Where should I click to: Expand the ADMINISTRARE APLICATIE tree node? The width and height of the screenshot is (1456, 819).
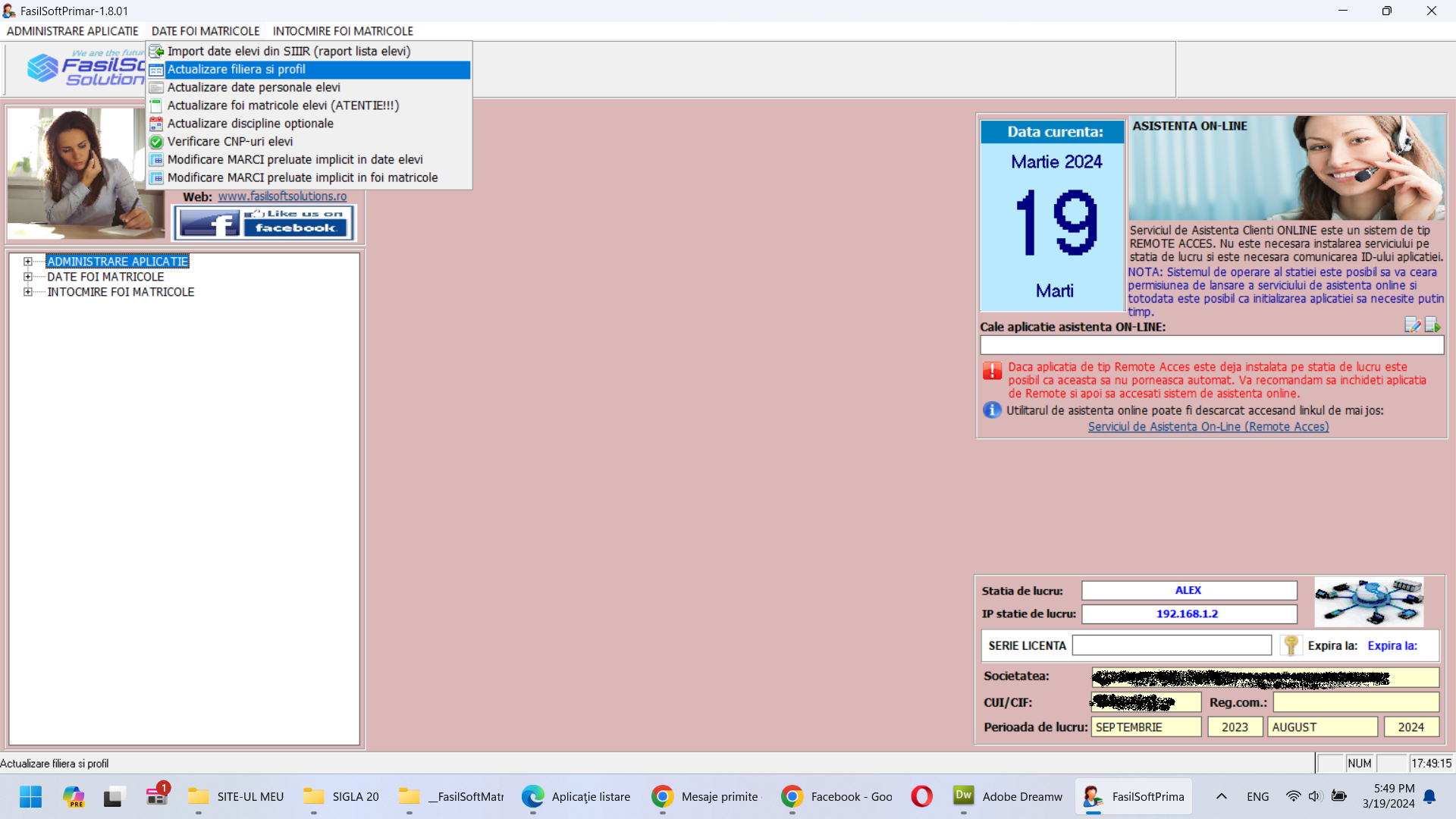(28, 262)
